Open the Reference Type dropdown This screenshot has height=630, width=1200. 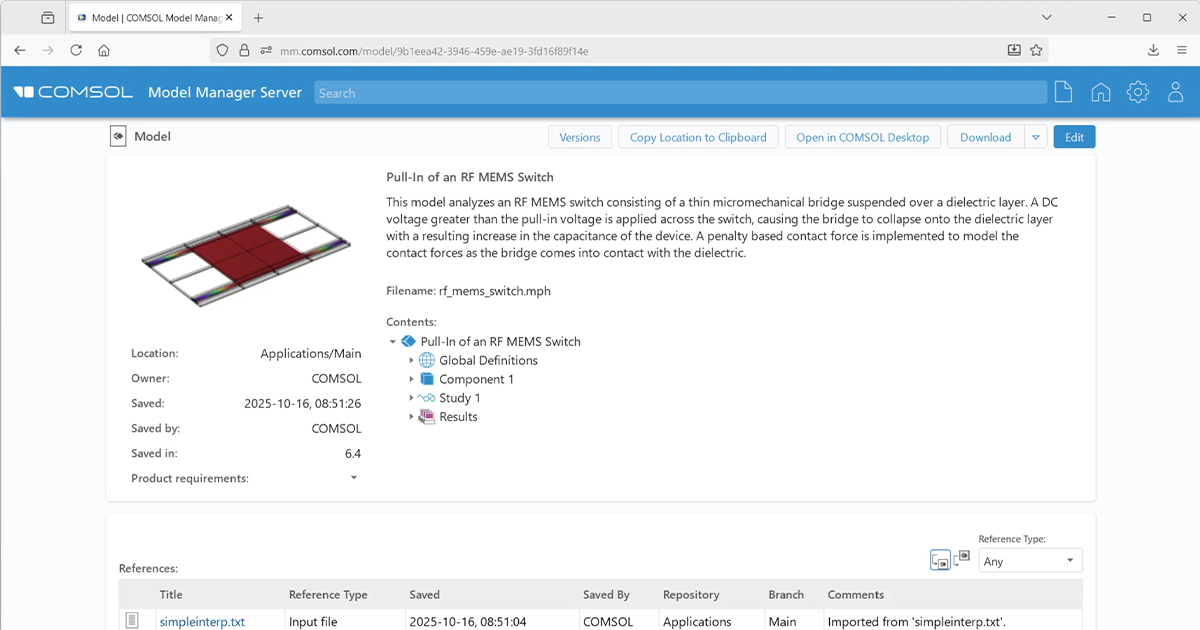tap(1029, 561)
